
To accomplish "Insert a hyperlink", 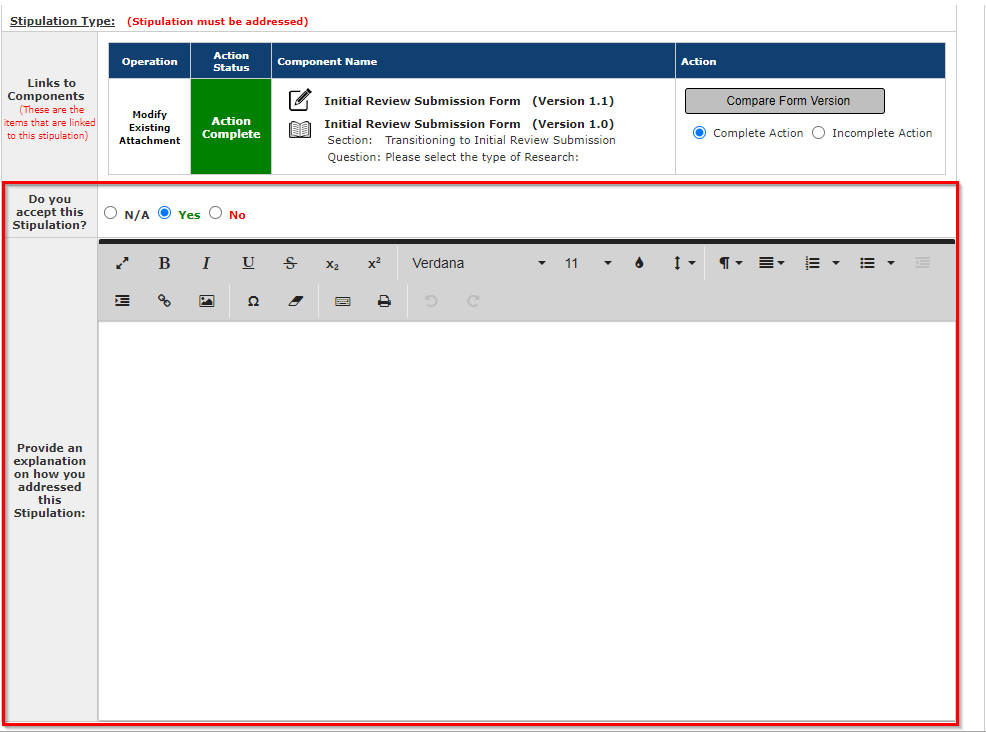I will point(164,301).
